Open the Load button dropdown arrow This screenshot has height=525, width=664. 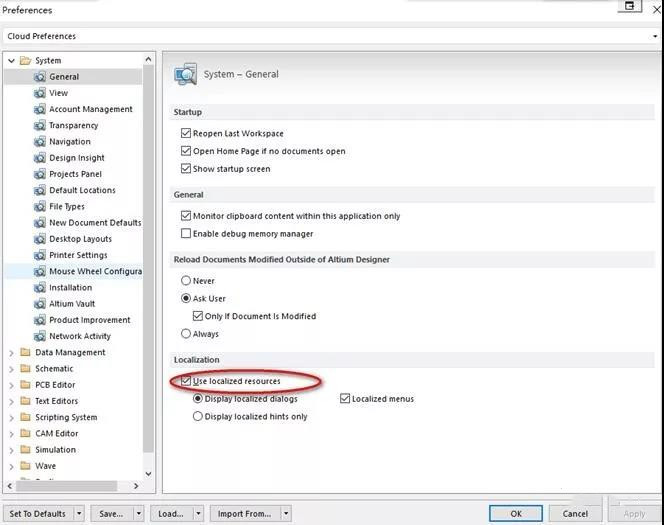198,514
